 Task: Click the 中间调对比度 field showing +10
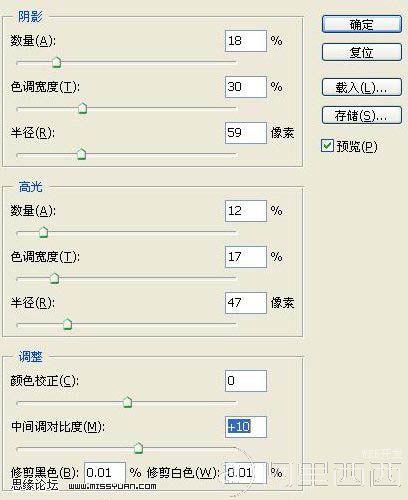tap(246, 427)
